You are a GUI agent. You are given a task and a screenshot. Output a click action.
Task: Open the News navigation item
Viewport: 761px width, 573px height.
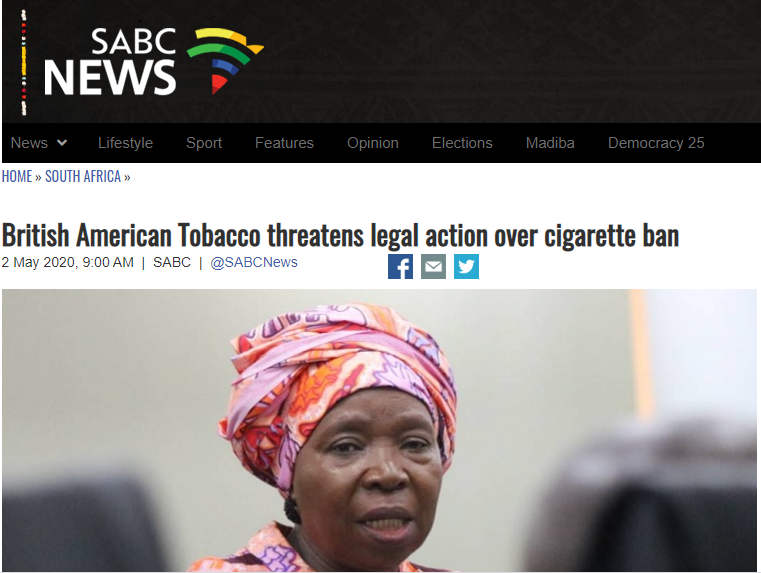[29, 143]
